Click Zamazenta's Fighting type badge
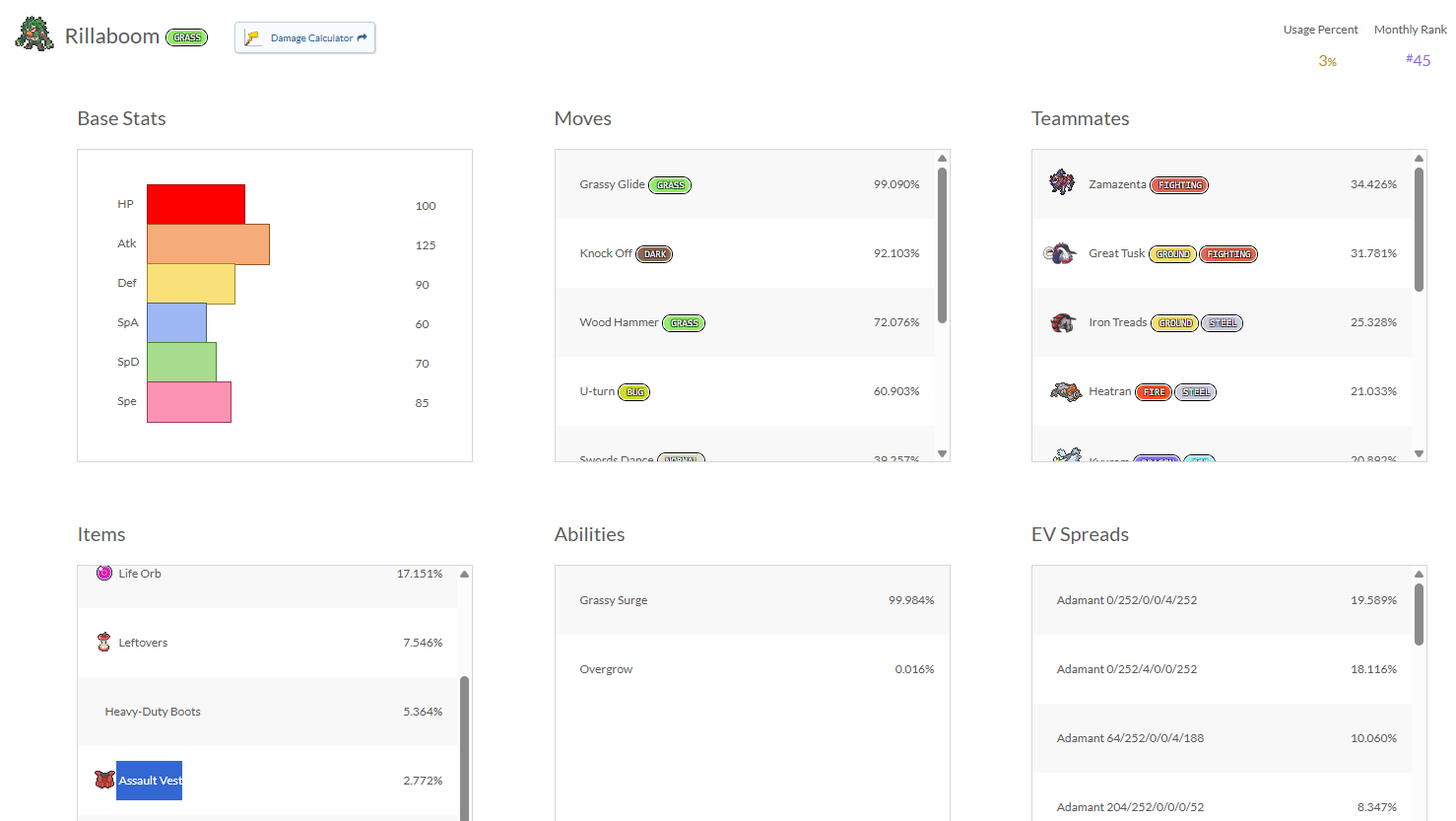This screenshot has width=1456, height=821. (1179, 185)
